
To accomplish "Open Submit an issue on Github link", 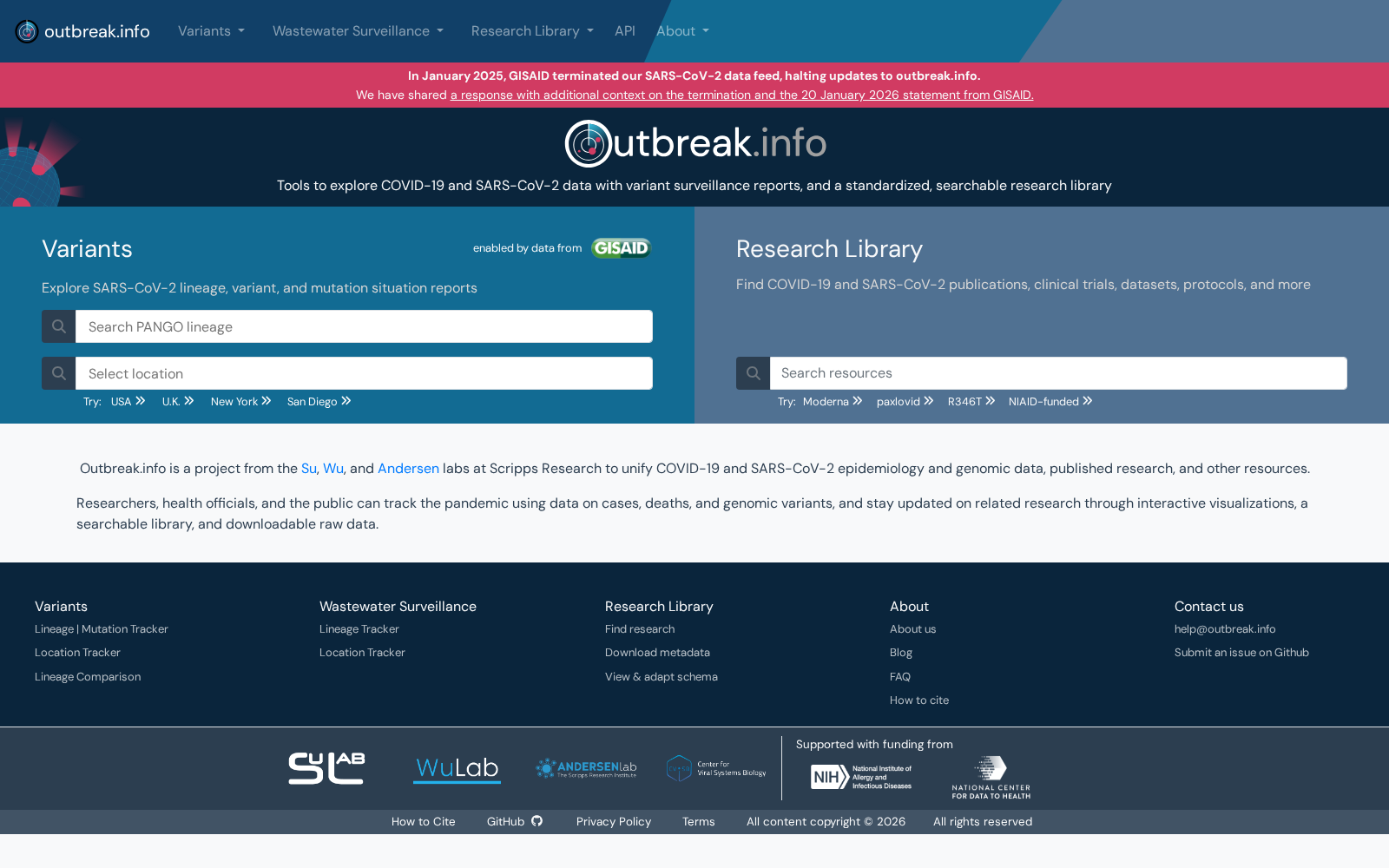I will (x=1241, y=653).
